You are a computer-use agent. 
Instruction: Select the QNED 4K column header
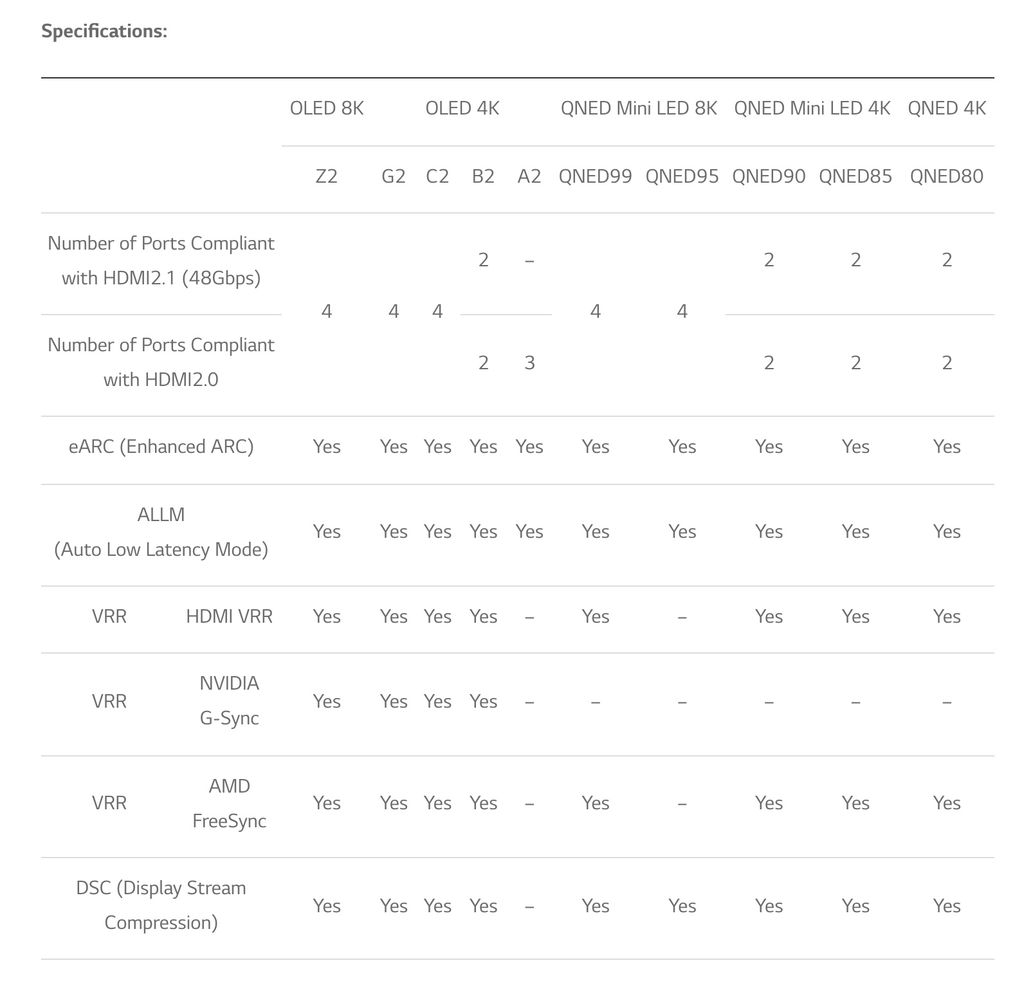click(947, 108)
